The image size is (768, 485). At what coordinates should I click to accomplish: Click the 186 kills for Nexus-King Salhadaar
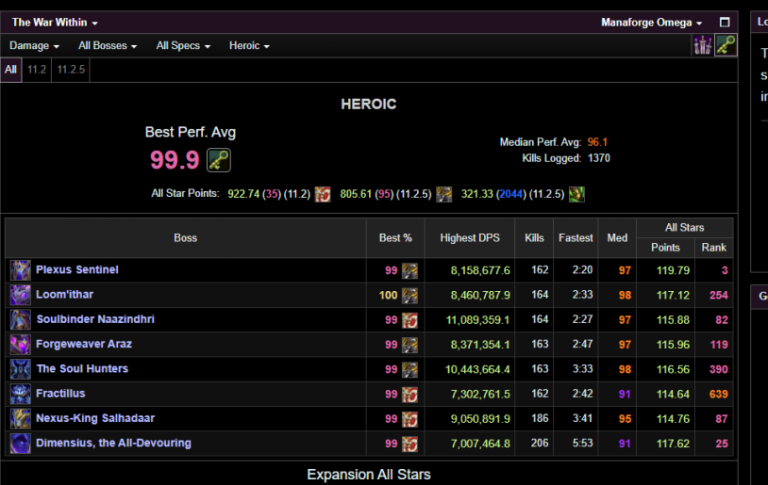540,418
